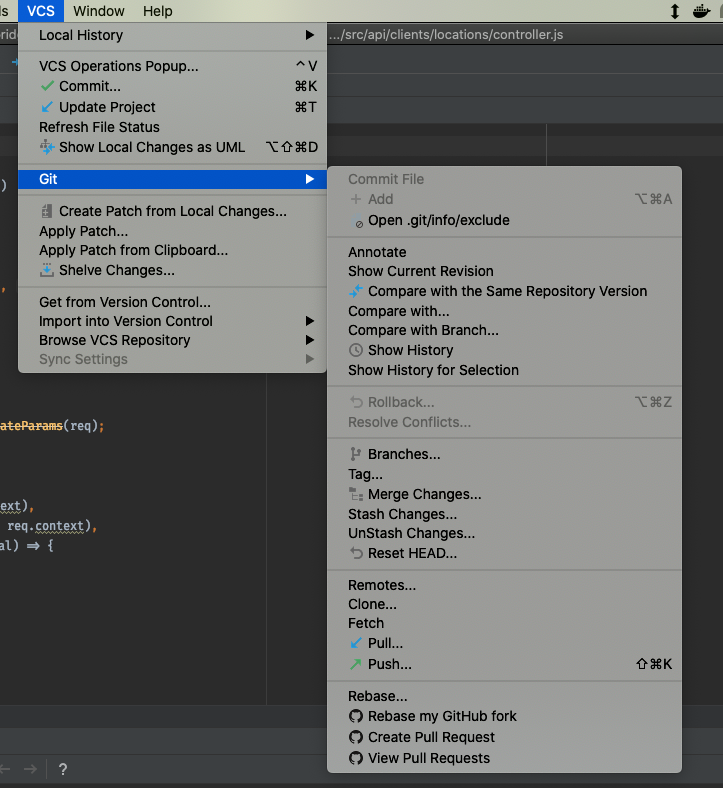Click the Branches fork icon

[x=356, y=454]
